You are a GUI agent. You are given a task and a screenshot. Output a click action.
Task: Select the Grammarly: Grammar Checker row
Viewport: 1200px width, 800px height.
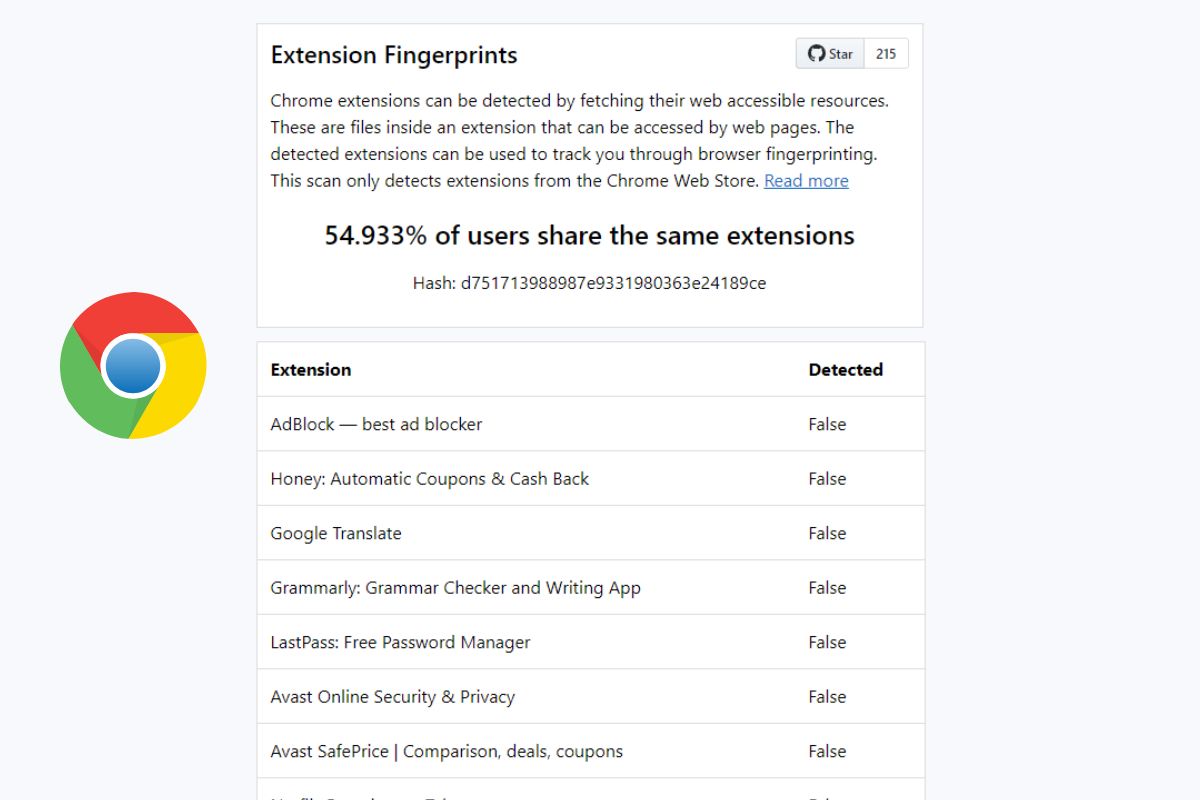coord(590,588)
